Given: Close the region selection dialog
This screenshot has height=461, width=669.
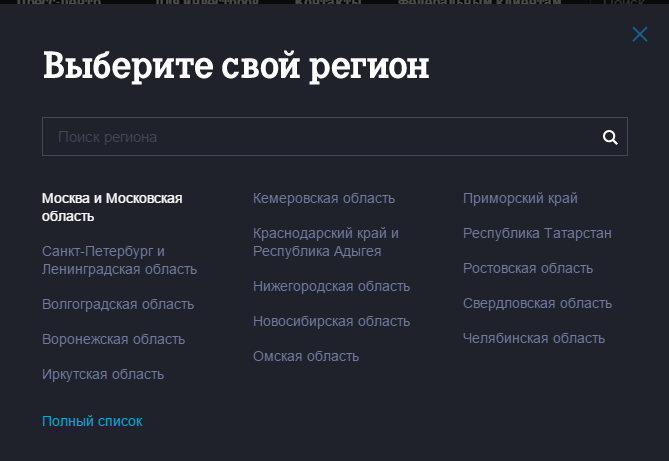Looking at the screenshot, I should pos(640,34).
